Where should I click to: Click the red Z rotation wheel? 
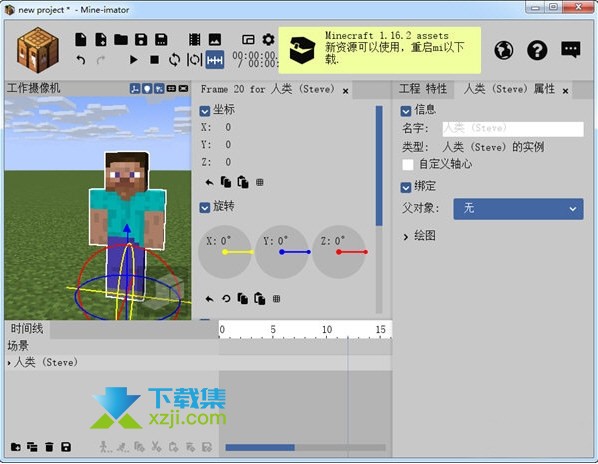[x=339, y=252]
